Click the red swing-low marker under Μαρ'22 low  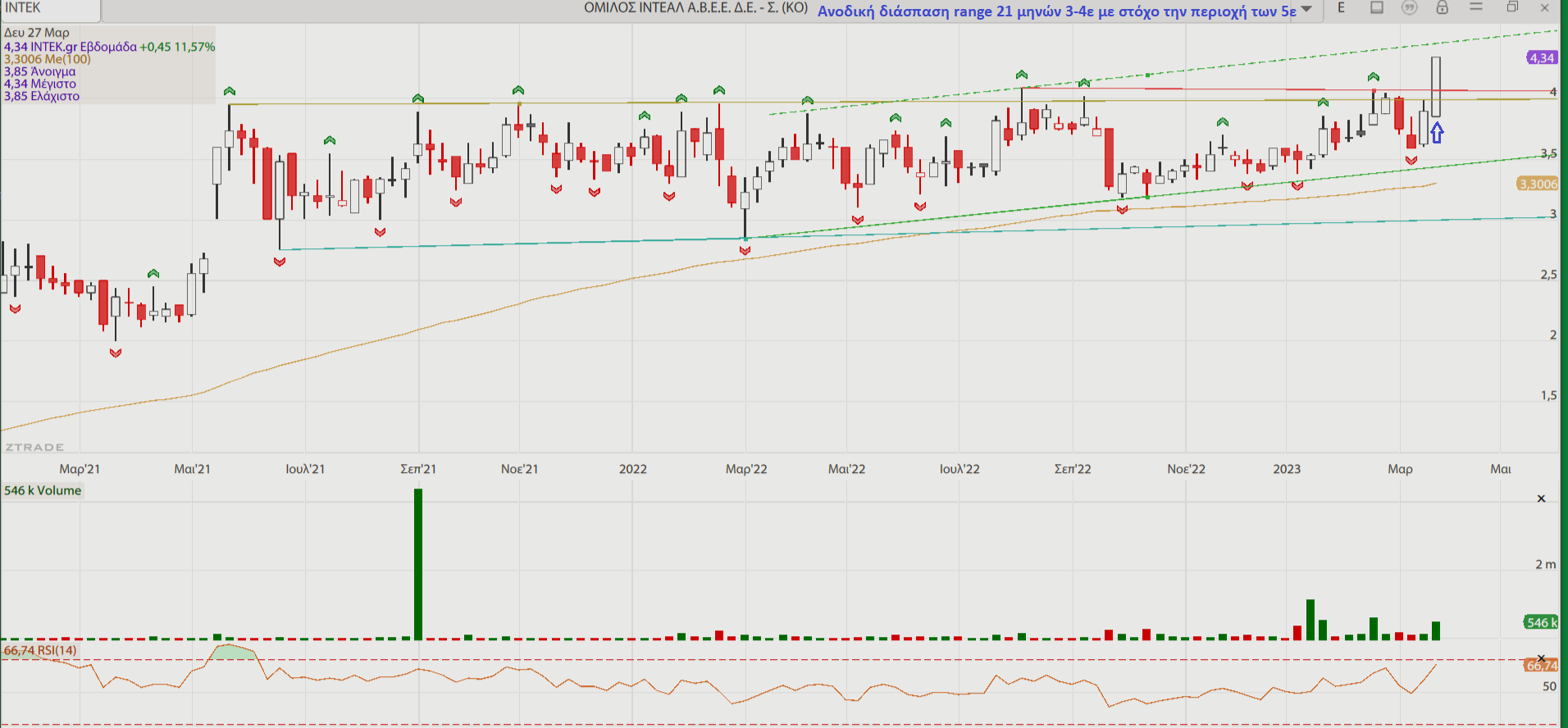(x=745, y=250)
